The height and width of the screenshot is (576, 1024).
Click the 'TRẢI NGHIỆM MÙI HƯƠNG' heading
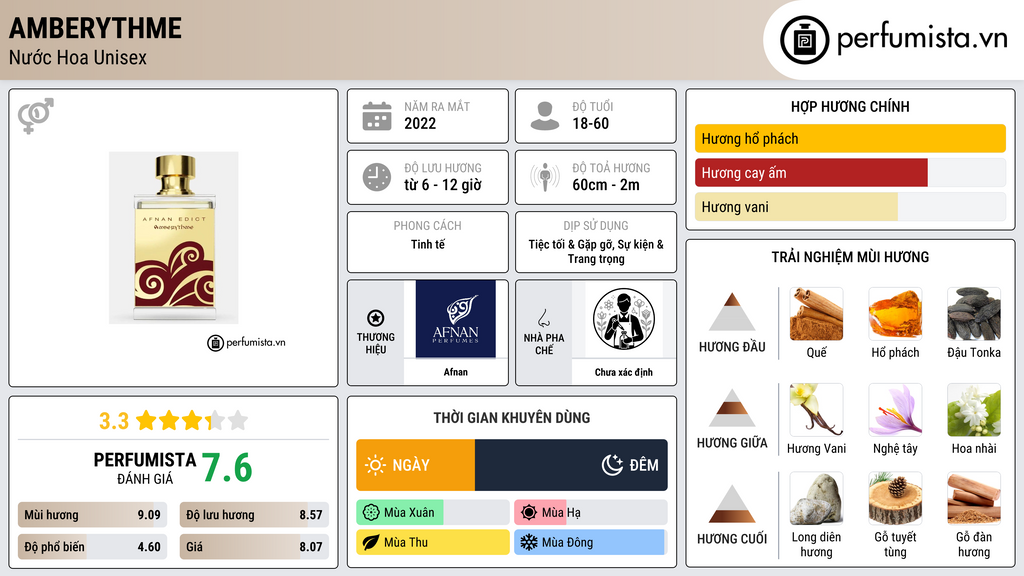coord(850,257)
